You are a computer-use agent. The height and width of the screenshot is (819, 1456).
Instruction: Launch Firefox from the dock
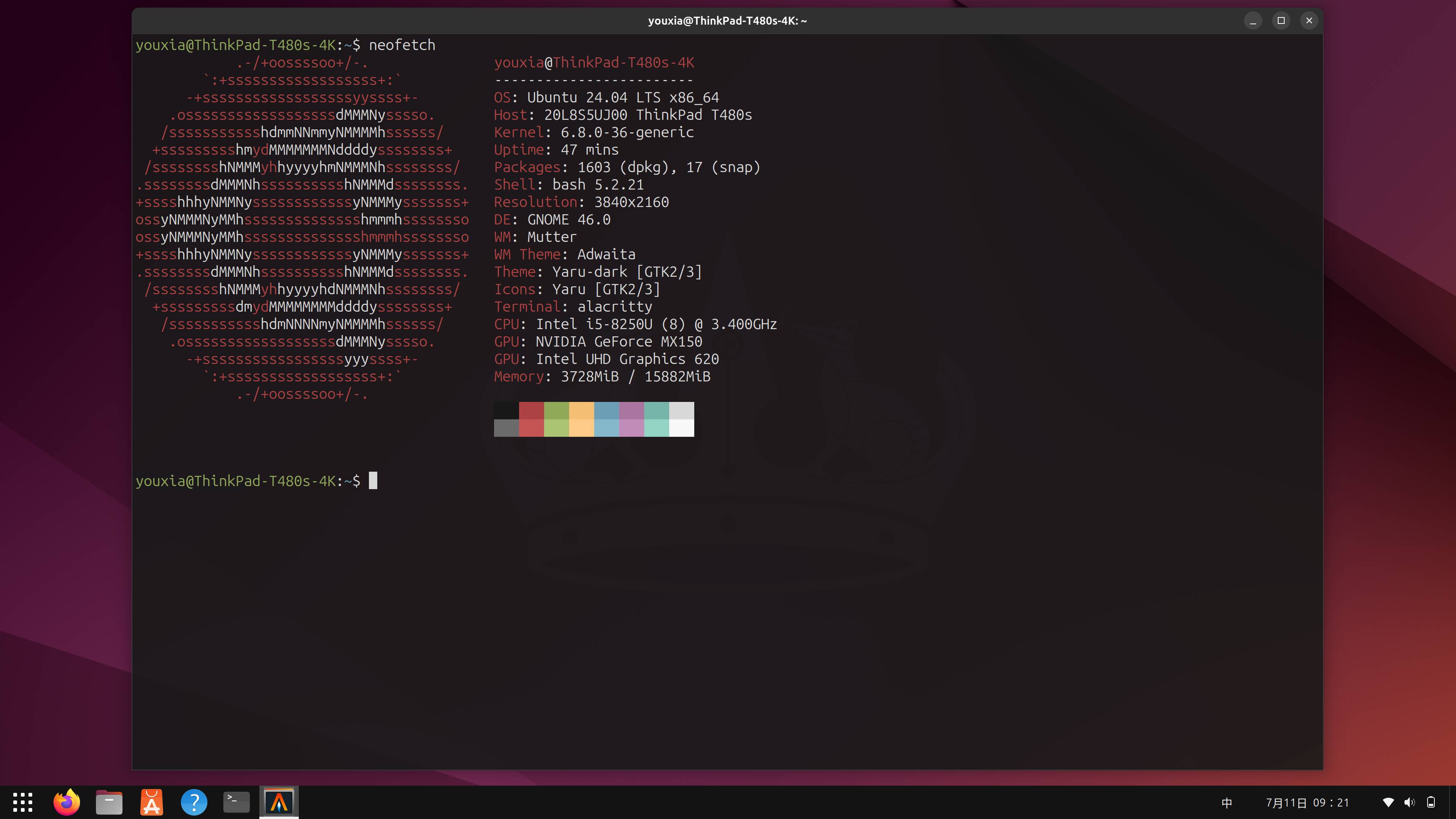(x=67, y=802)
